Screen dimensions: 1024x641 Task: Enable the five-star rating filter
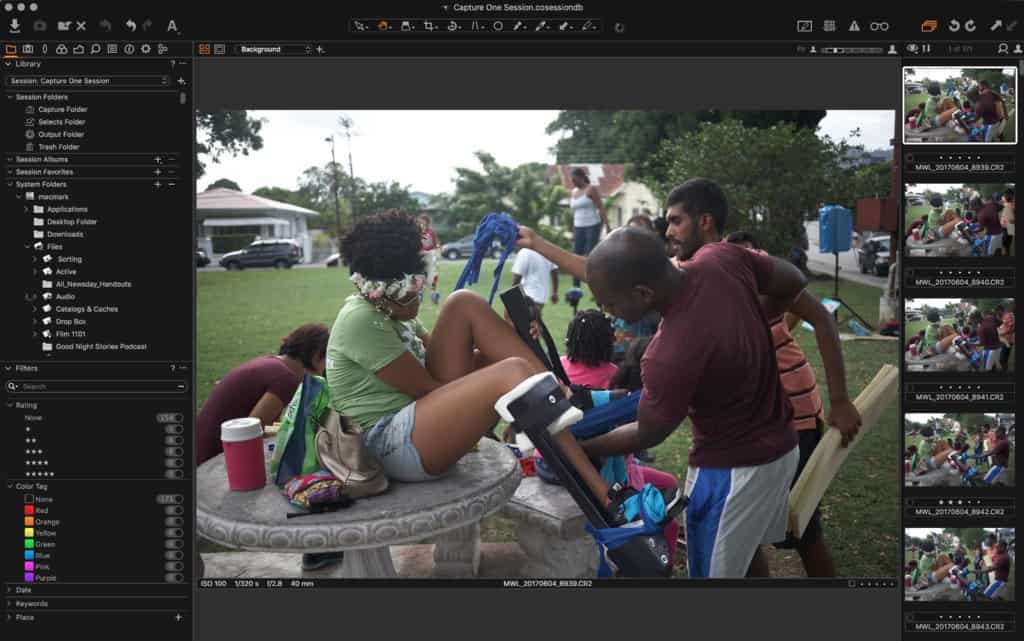click(x=174, y=473)
